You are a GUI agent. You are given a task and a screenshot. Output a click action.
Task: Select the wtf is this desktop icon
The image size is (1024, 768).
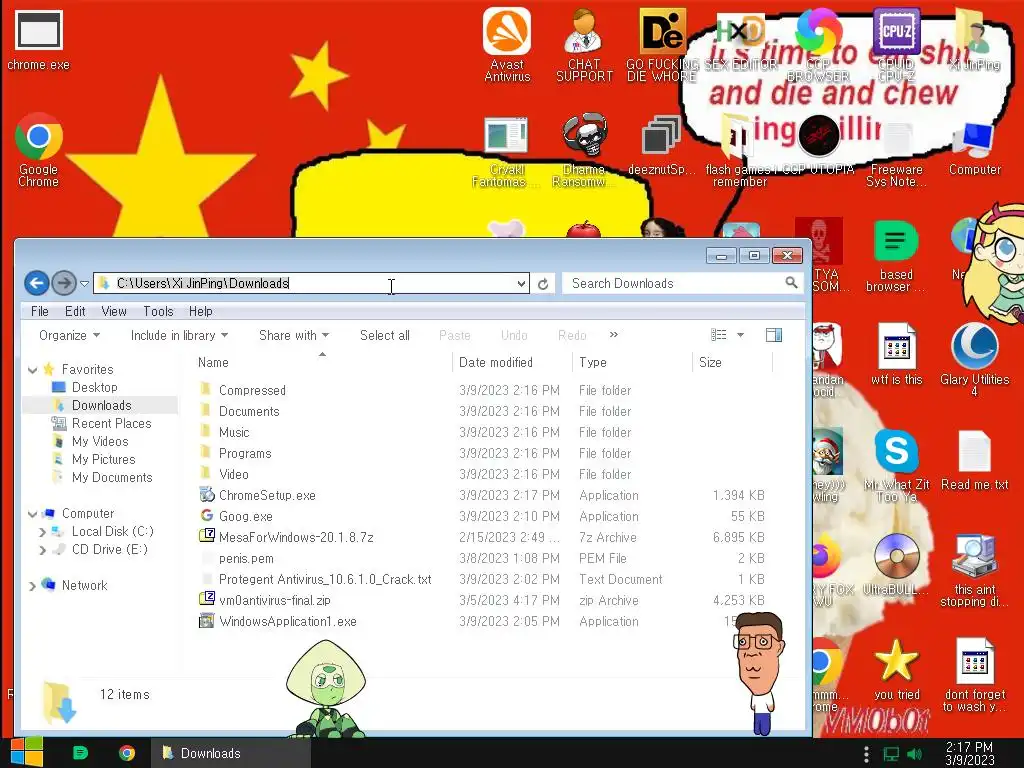896,355
